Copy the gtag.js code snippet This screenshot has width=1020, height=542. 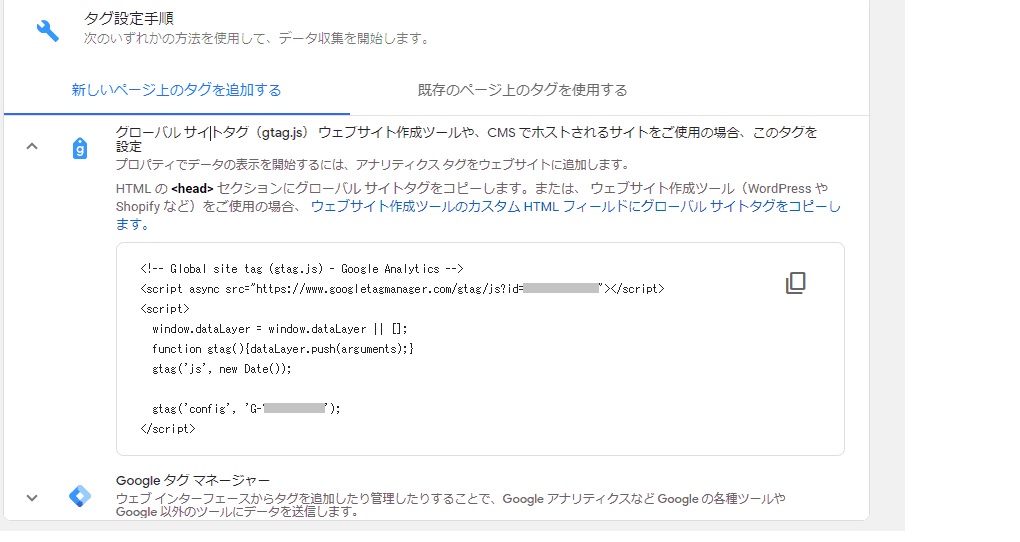point(796,283)
